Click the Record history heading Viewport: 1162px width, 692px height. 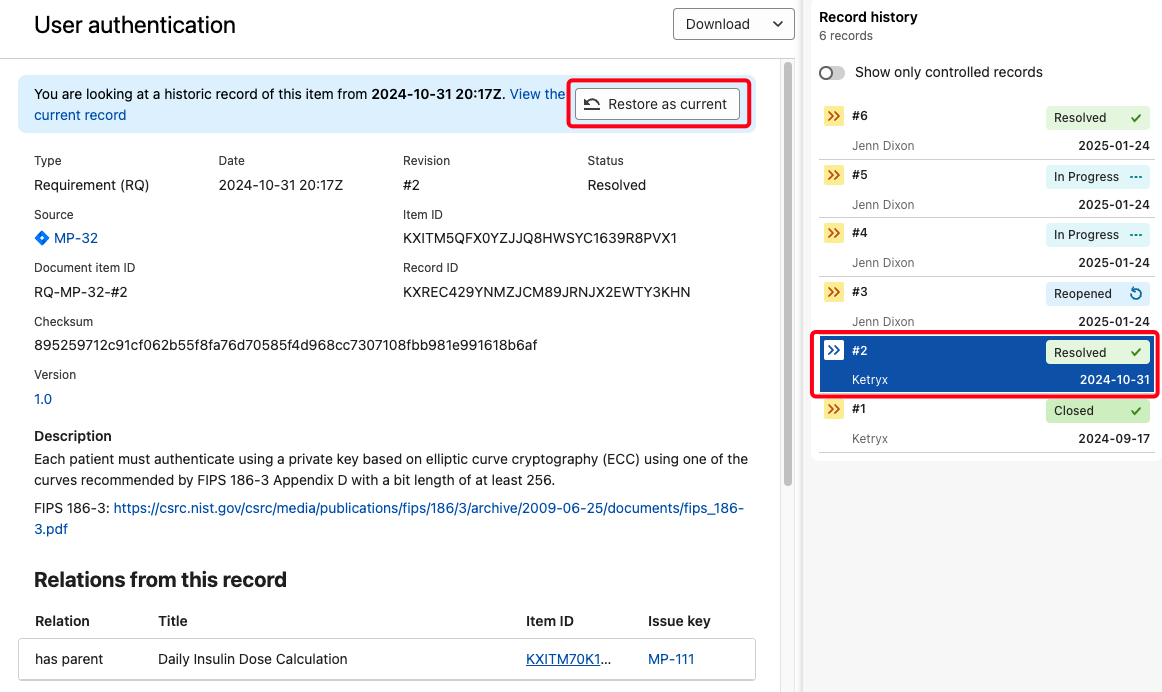868,17
